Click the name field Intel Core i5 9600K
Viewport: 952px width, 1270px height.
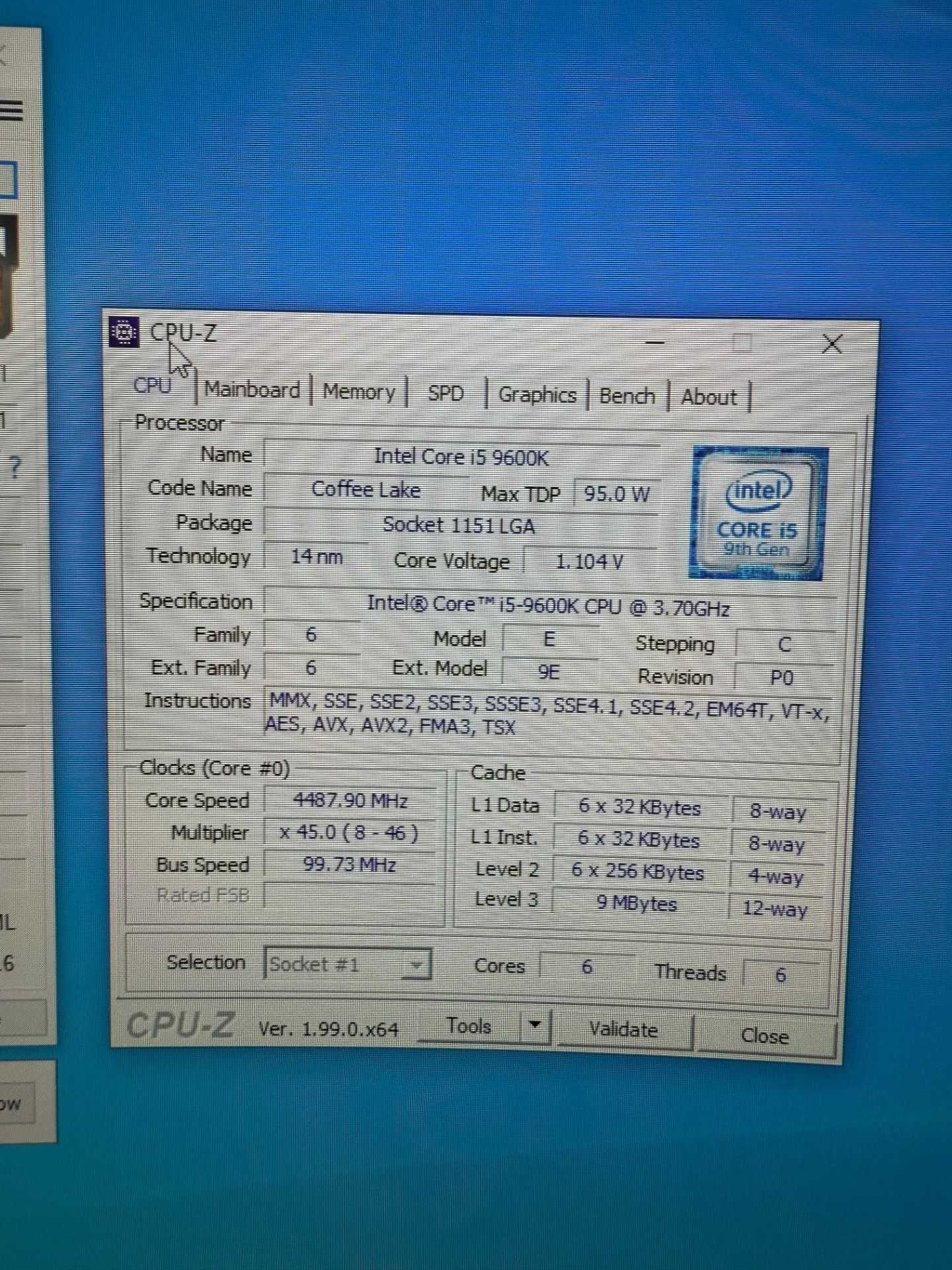[x=461, y=456]
